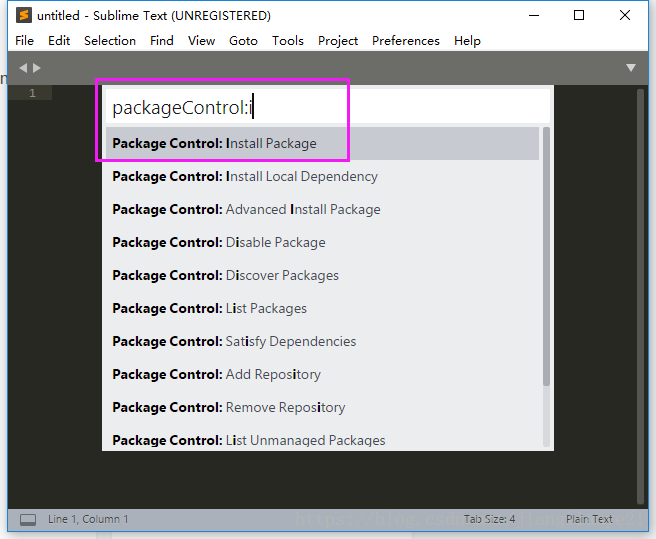Click the Sublime Text app icon in title bar

[24, 15]
